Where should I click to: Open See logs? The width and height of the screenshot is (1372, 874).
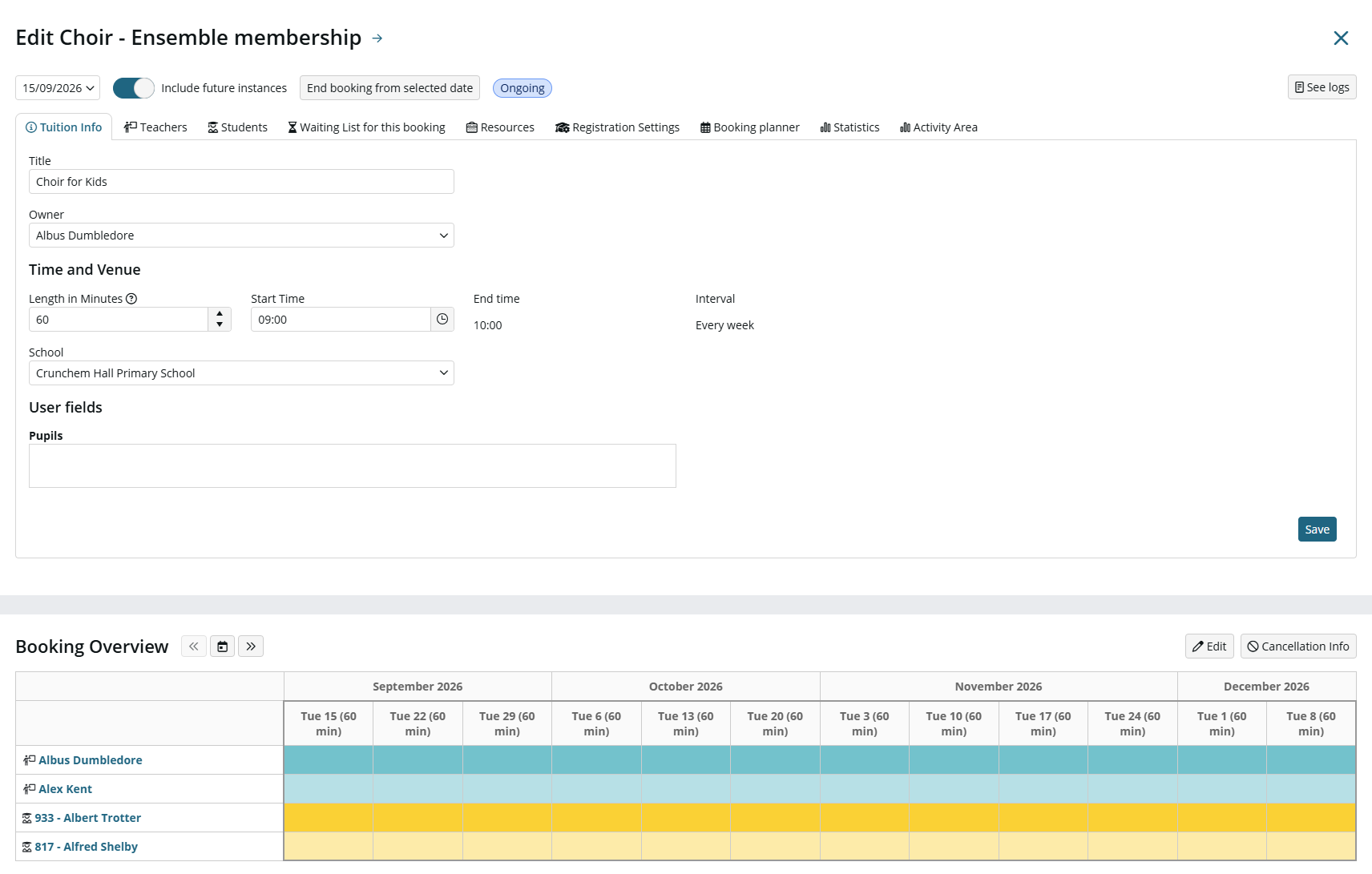click(x=1322, y=87)
